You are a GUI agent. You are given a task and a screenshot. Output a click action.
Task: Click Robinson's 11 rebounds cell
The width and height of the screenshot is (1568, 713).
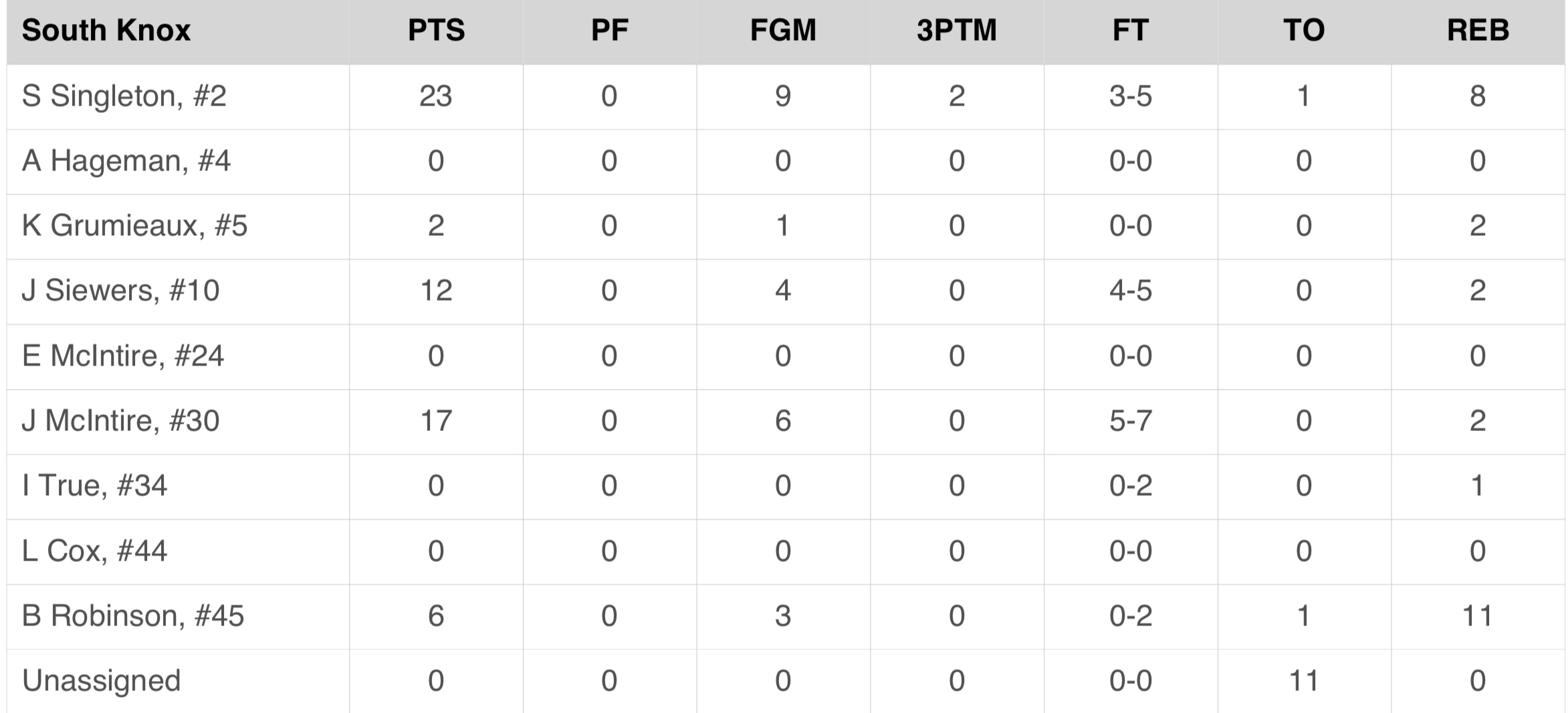1478,616
